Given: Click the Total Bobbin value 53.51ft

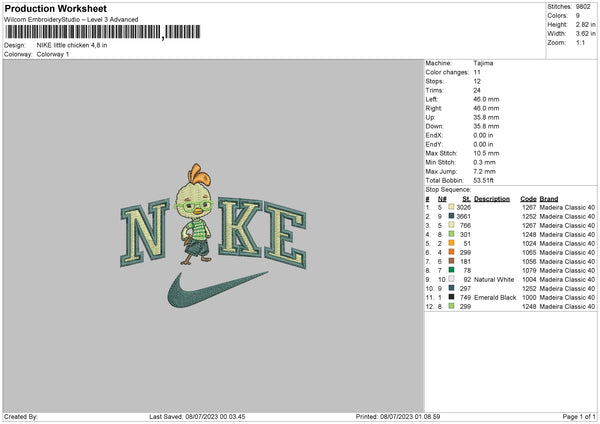Looking at the screenshot, I should (483, 180).
